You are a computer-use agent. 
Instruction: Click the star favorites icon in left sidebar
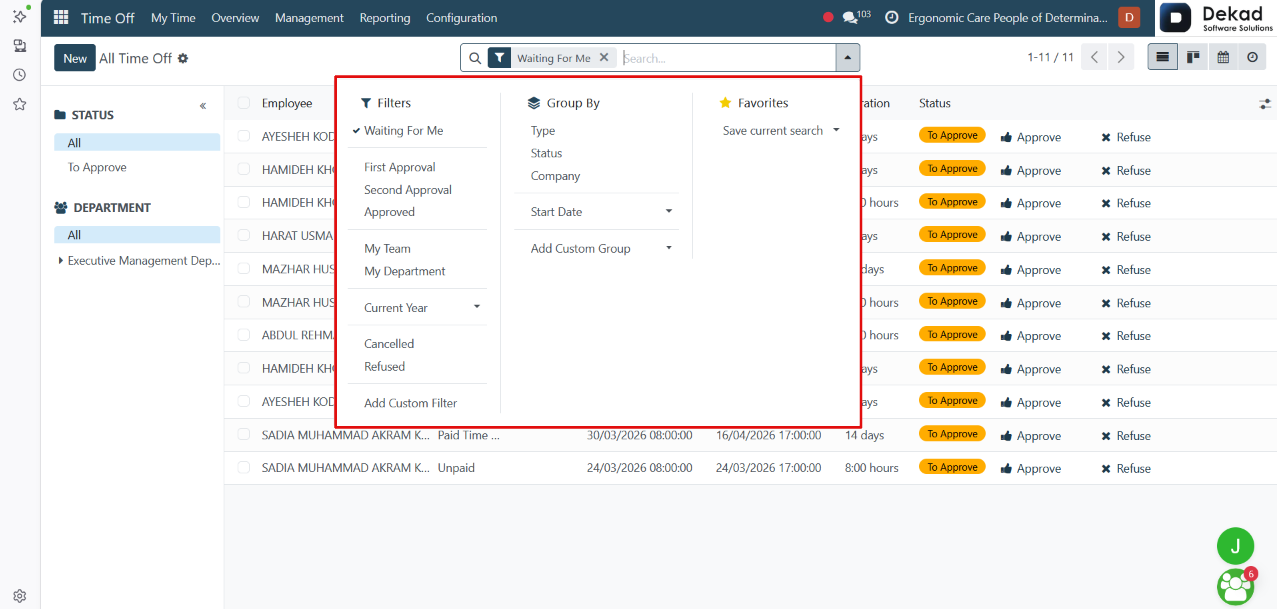[x=19, y=104]
